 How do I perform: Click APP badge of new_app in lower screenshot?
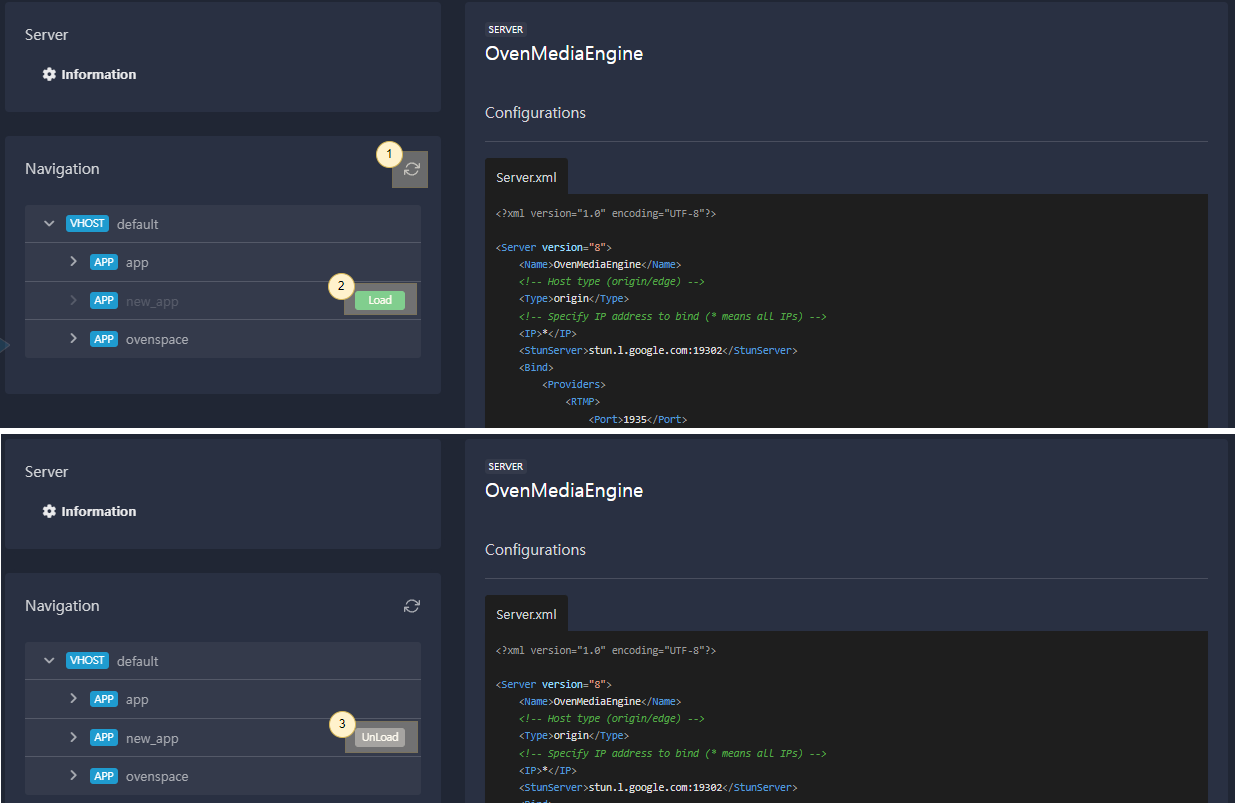tap(104, 737)
